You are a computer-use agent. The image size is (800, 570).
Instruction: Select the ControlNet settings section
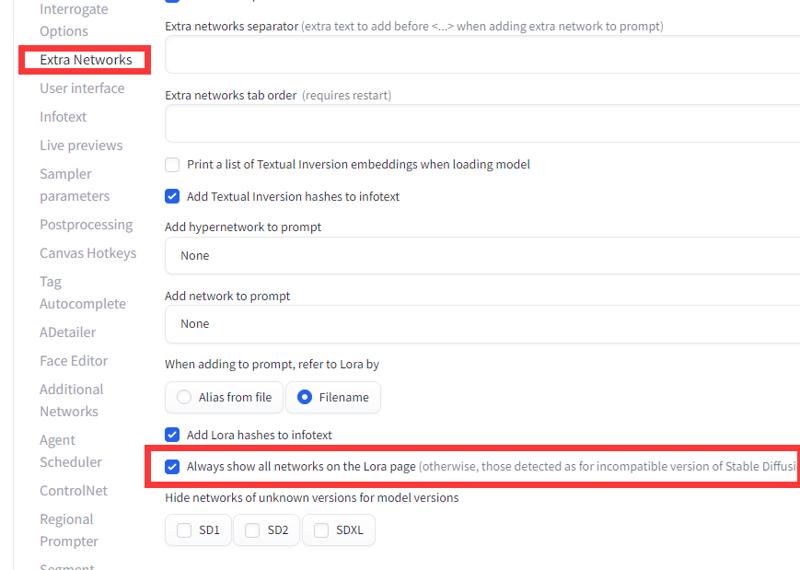(73, 490)
